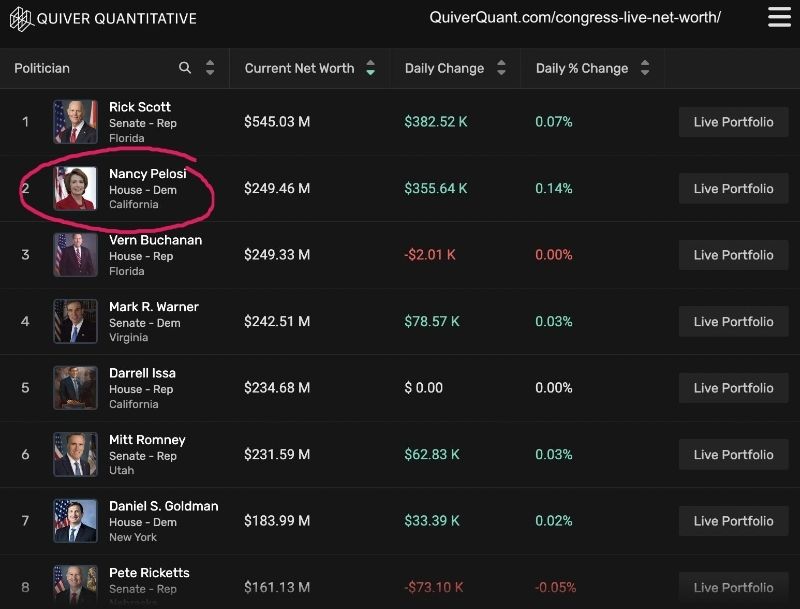Open Nancy Pelosi's Live Portfolio
This screenshot has width=800, height=609.
tap(733, 189)
